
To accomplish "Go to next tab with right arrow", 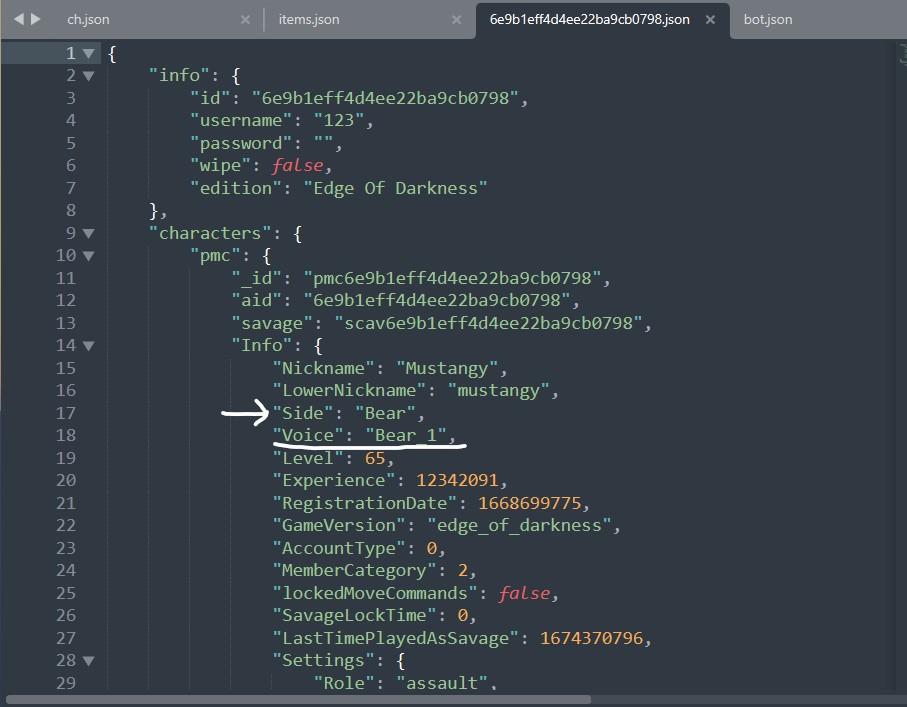I will [36, 19].
